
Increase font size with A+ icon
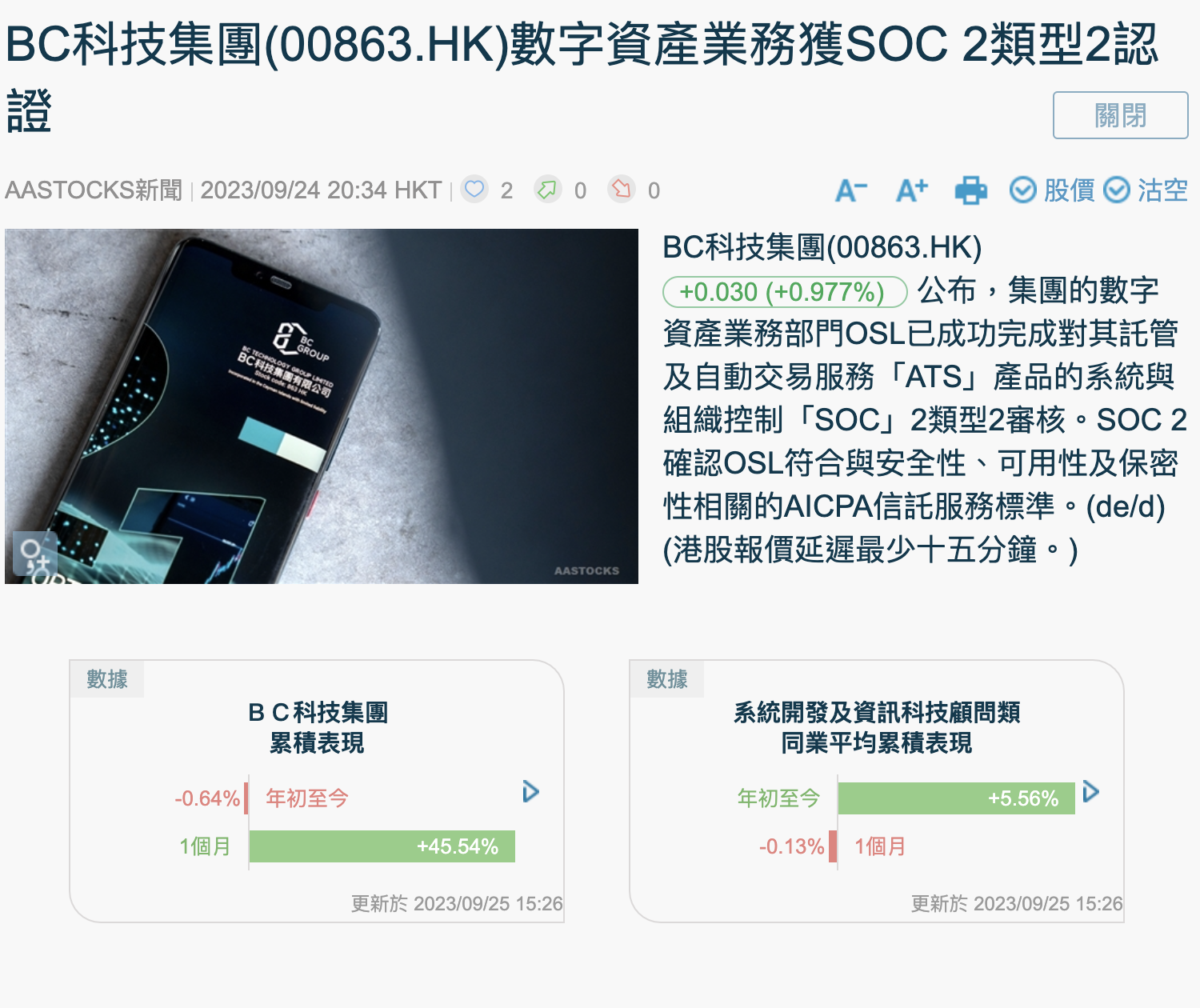pyautogui.click(x=912, y=190)
